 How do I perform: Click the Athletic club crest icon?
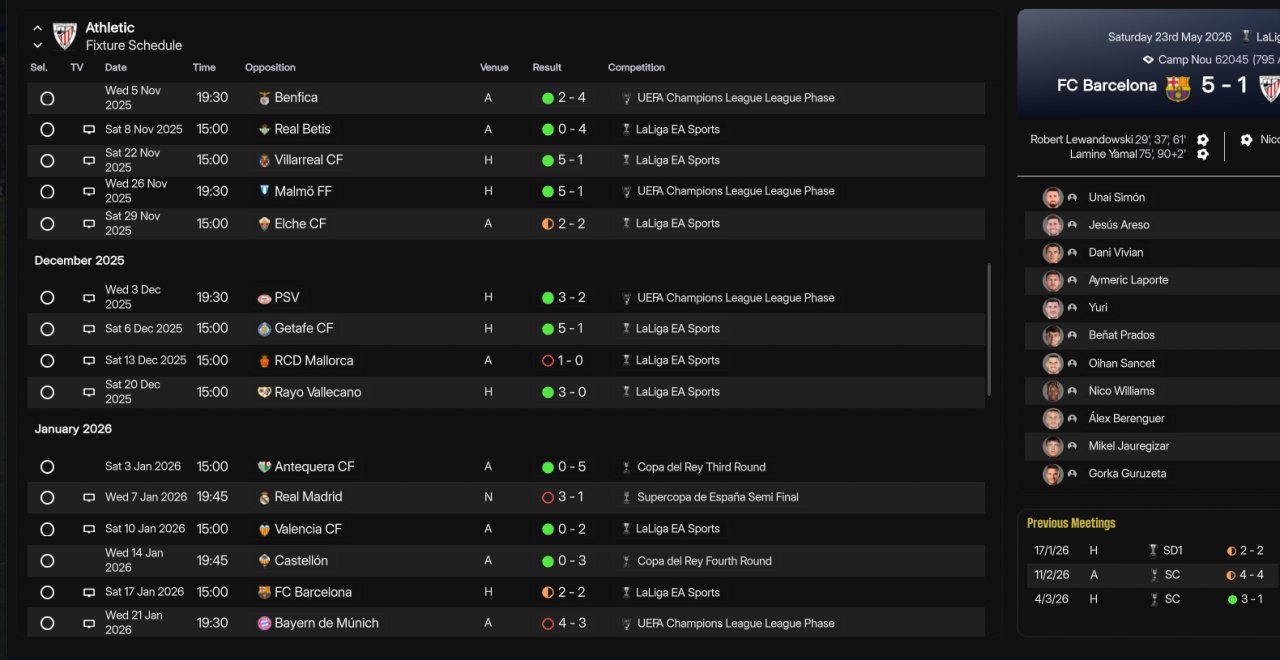pyautogui.click(x=65, y=36)
